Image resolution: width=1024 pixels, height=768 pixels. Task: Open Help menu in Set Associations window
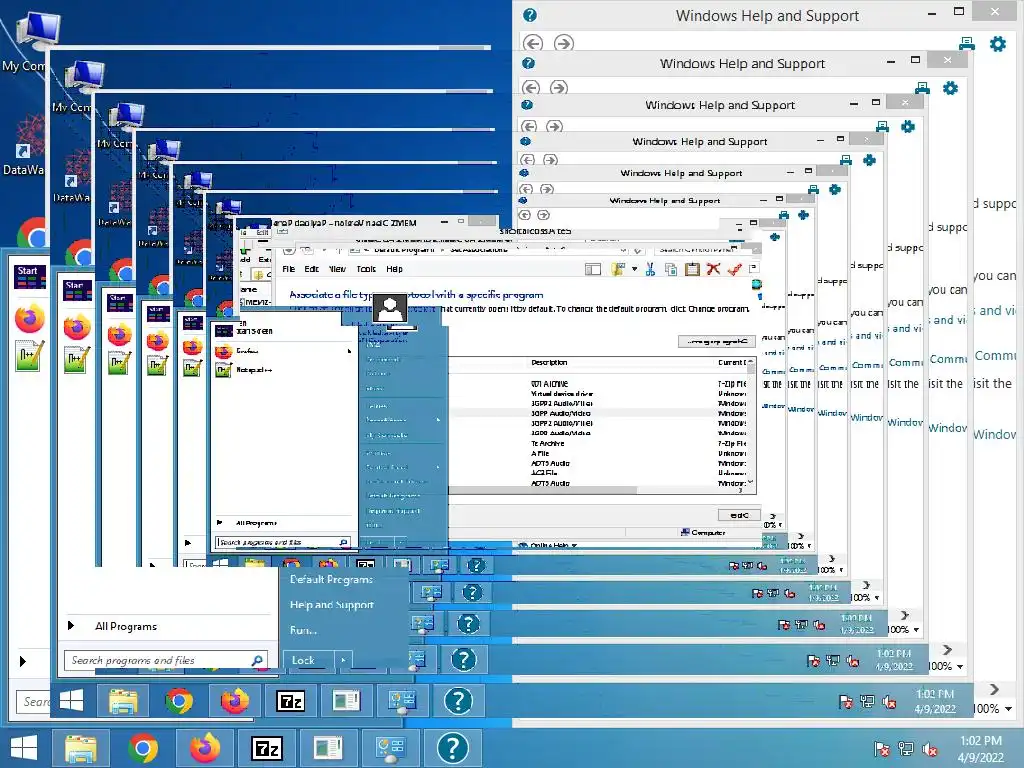pyautogui.click(x=394, y=269)
